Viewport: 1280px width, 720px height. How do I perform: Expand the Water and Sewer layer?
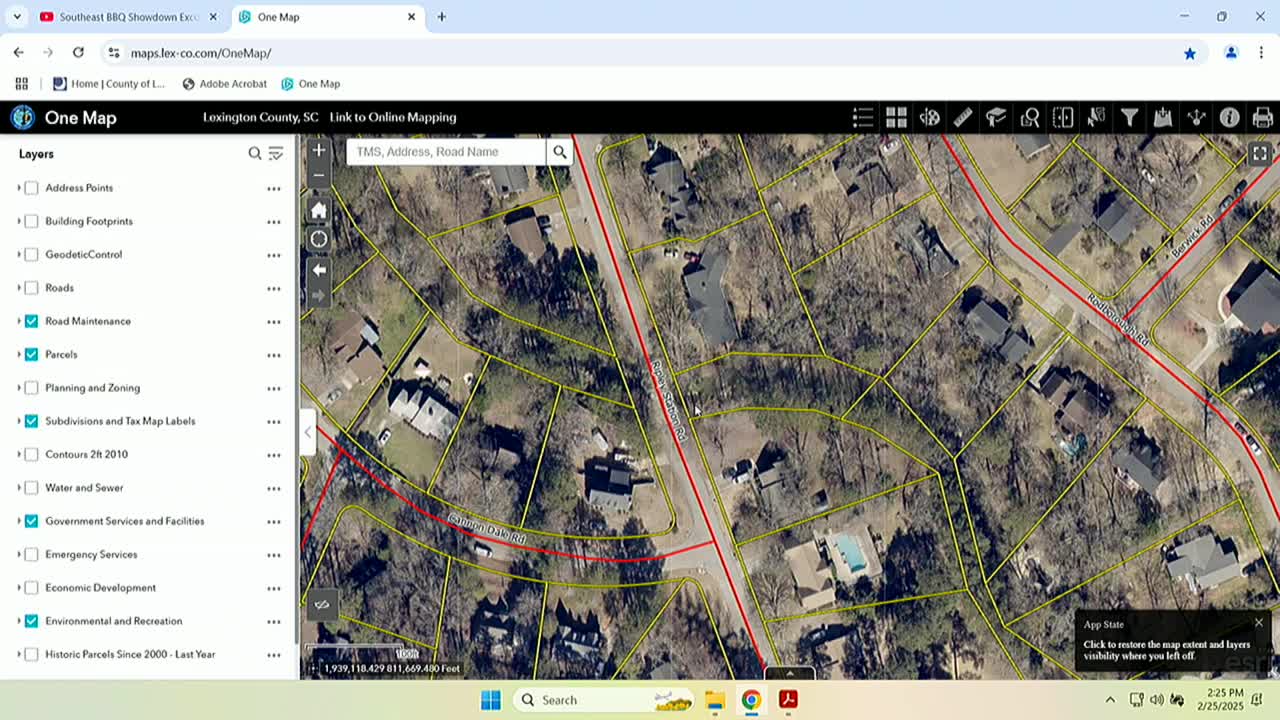coord(19,488)
